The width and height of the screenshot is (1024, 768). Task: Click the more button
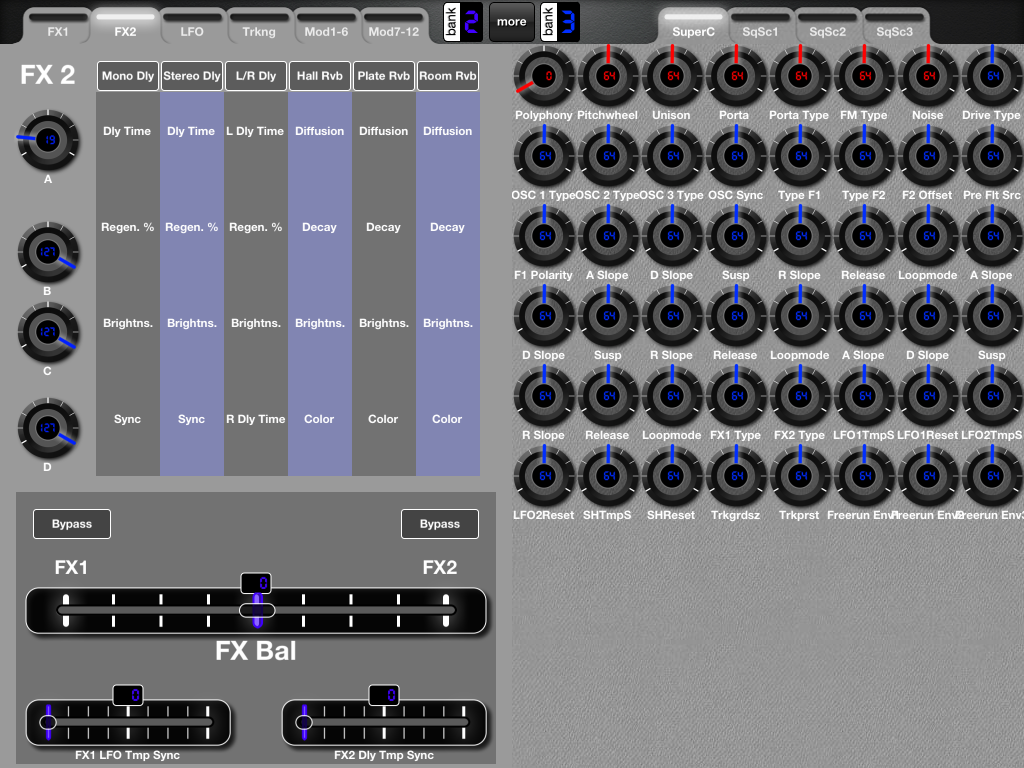click(x=511, y=22)
